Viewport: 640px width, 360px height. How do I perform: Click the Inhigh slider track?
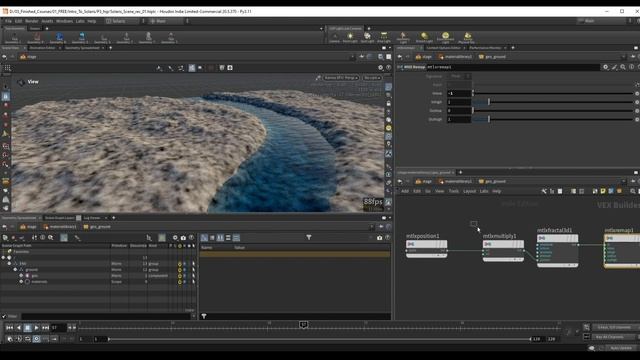(552, 102)
